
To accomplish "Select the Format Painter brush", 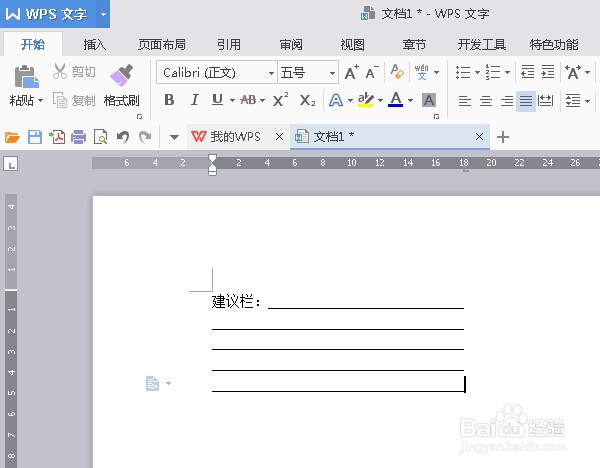I will [121, 75].
